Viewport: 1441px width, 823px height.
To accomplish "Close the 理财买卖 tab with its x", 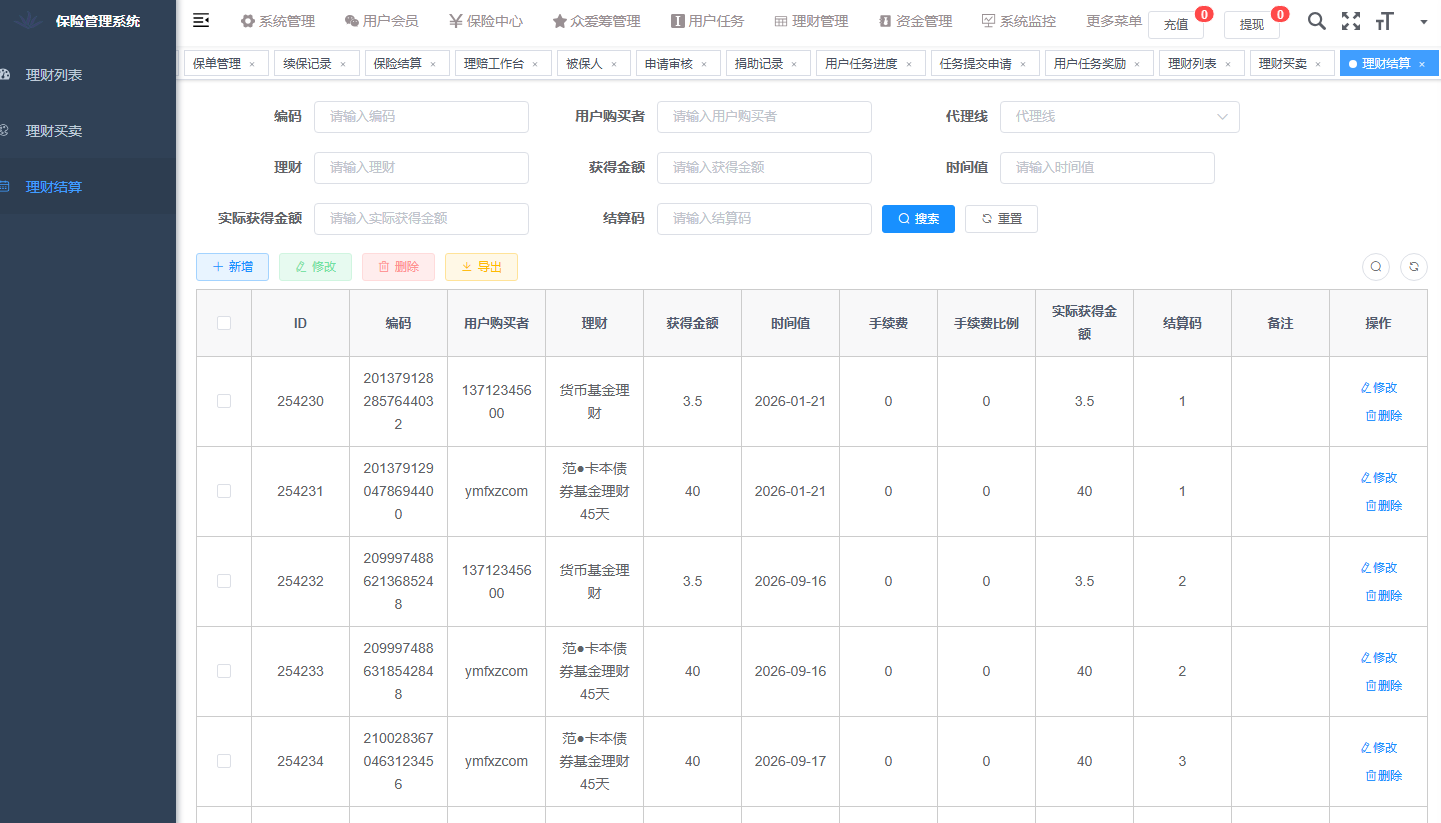I will (x=1318, y=64).
